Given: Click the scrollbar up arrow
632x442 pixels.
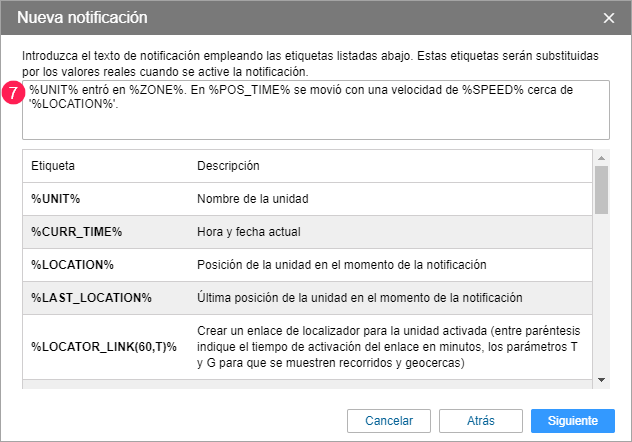Looking at the screenshot, I should click(x=601, y=157).
